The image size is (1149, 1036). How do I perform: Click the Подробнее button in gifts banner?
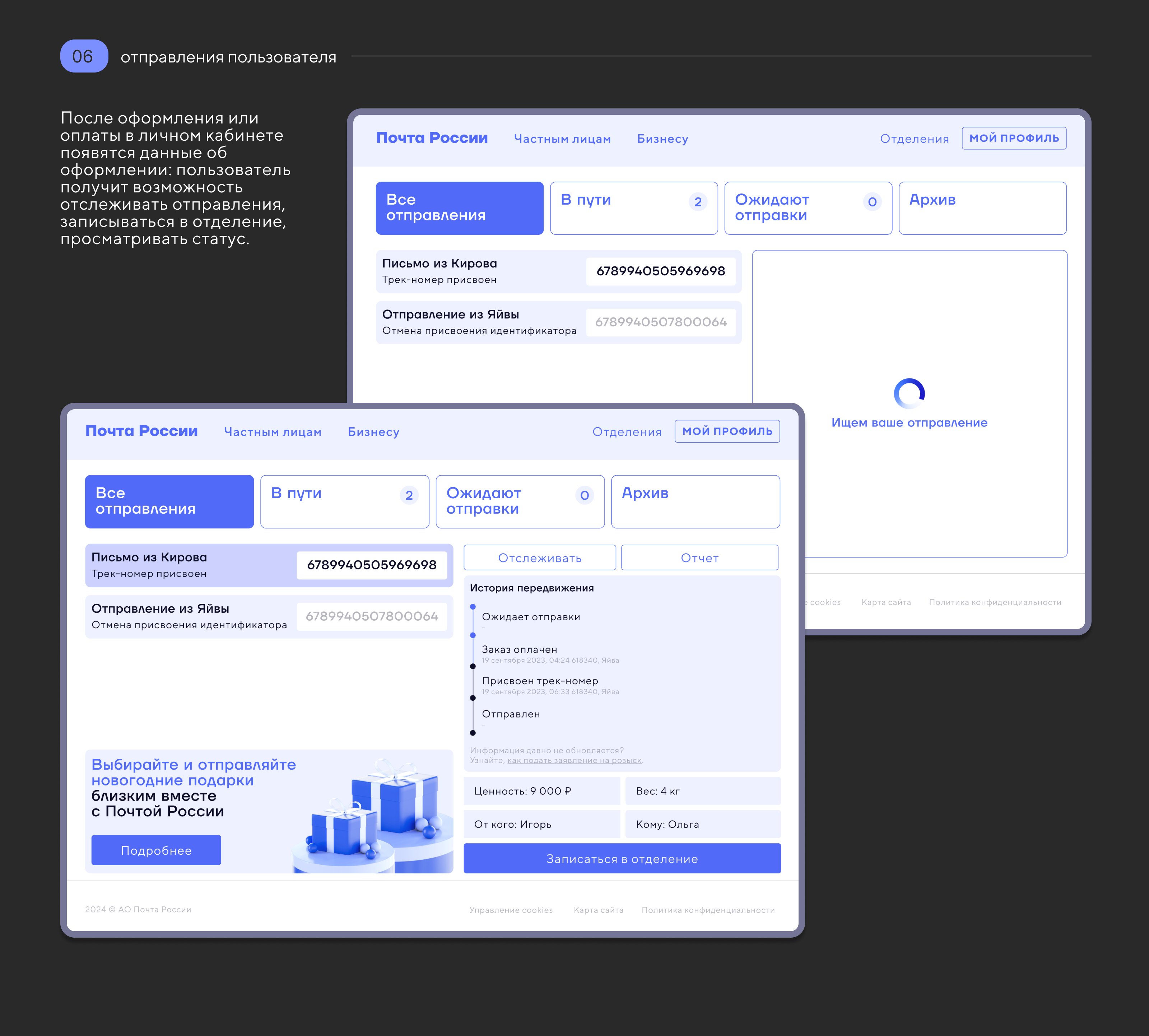pyautogui.click(x=156, y=850)
